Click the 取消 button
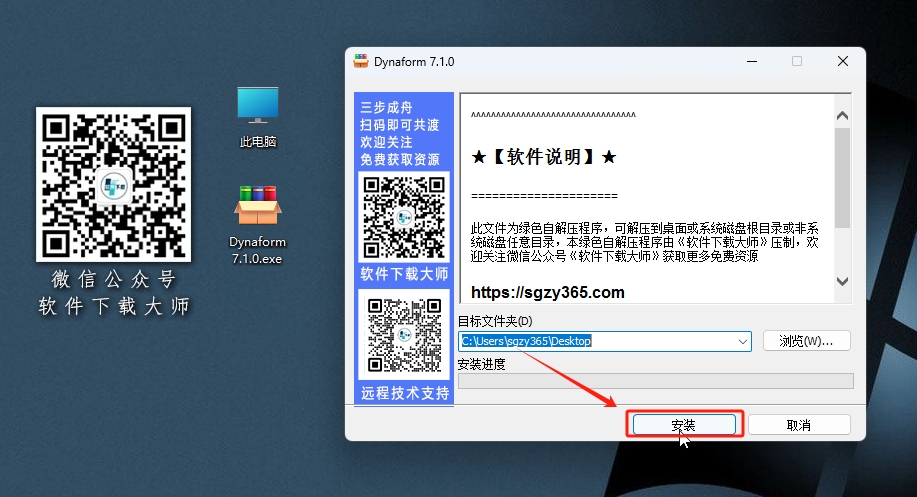 click(x=799, y=424)
